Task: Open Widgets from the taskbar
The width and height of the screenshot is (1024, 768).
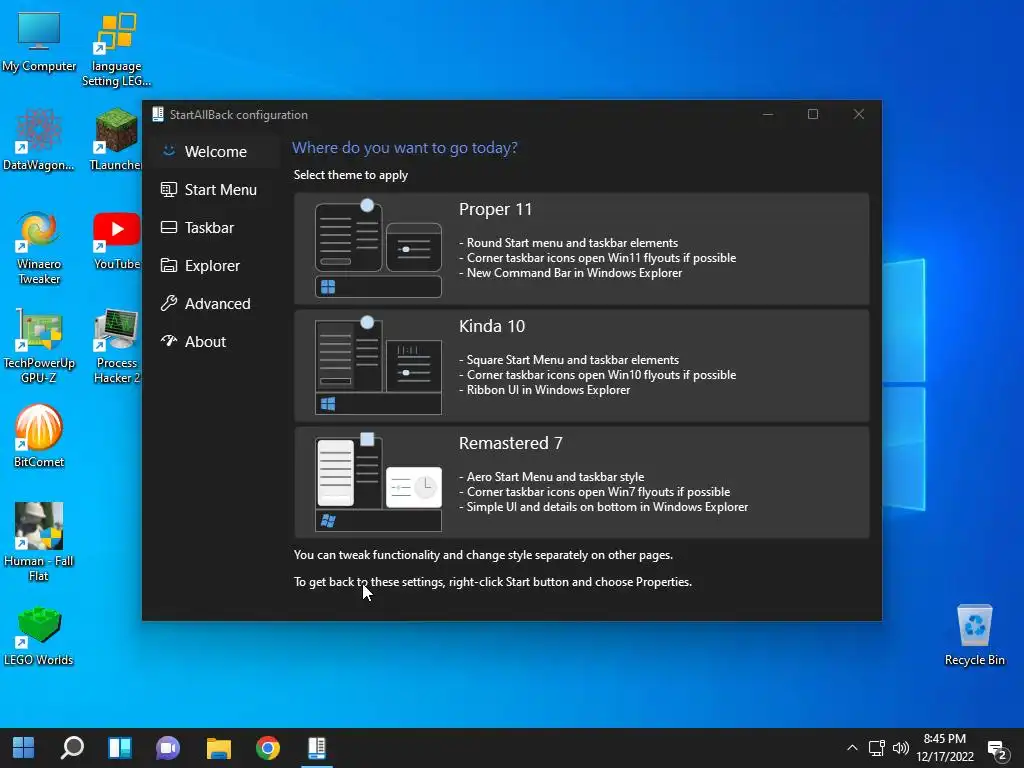Action: (x=120, y=748)
